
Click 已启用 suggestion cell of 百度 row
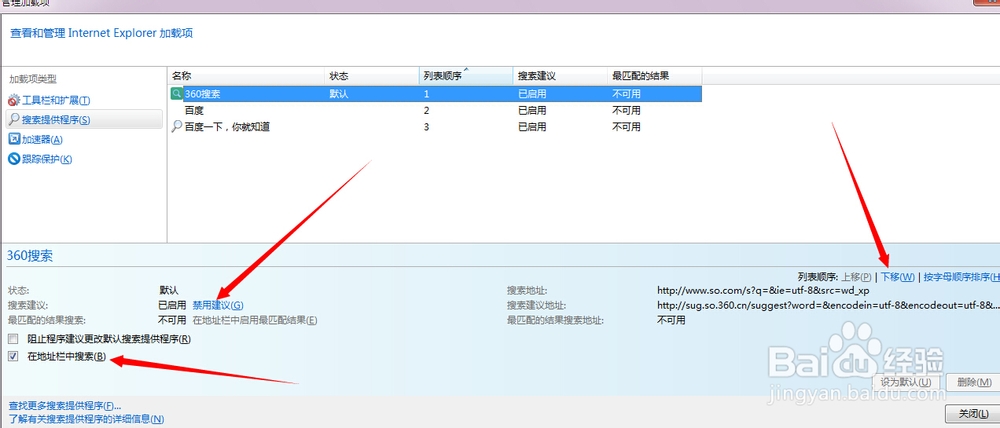pyautogui.click(x=532, y=110)
